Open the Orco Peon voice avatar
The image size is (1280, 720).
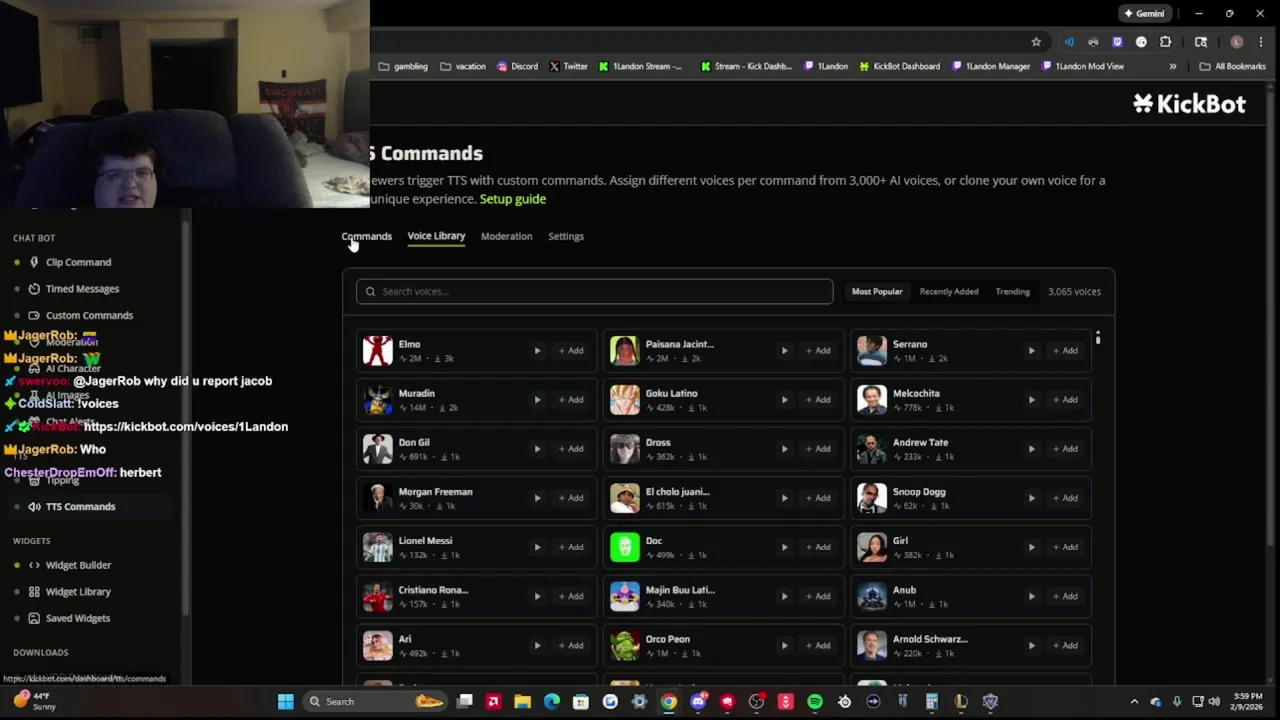tap(625, 645)
